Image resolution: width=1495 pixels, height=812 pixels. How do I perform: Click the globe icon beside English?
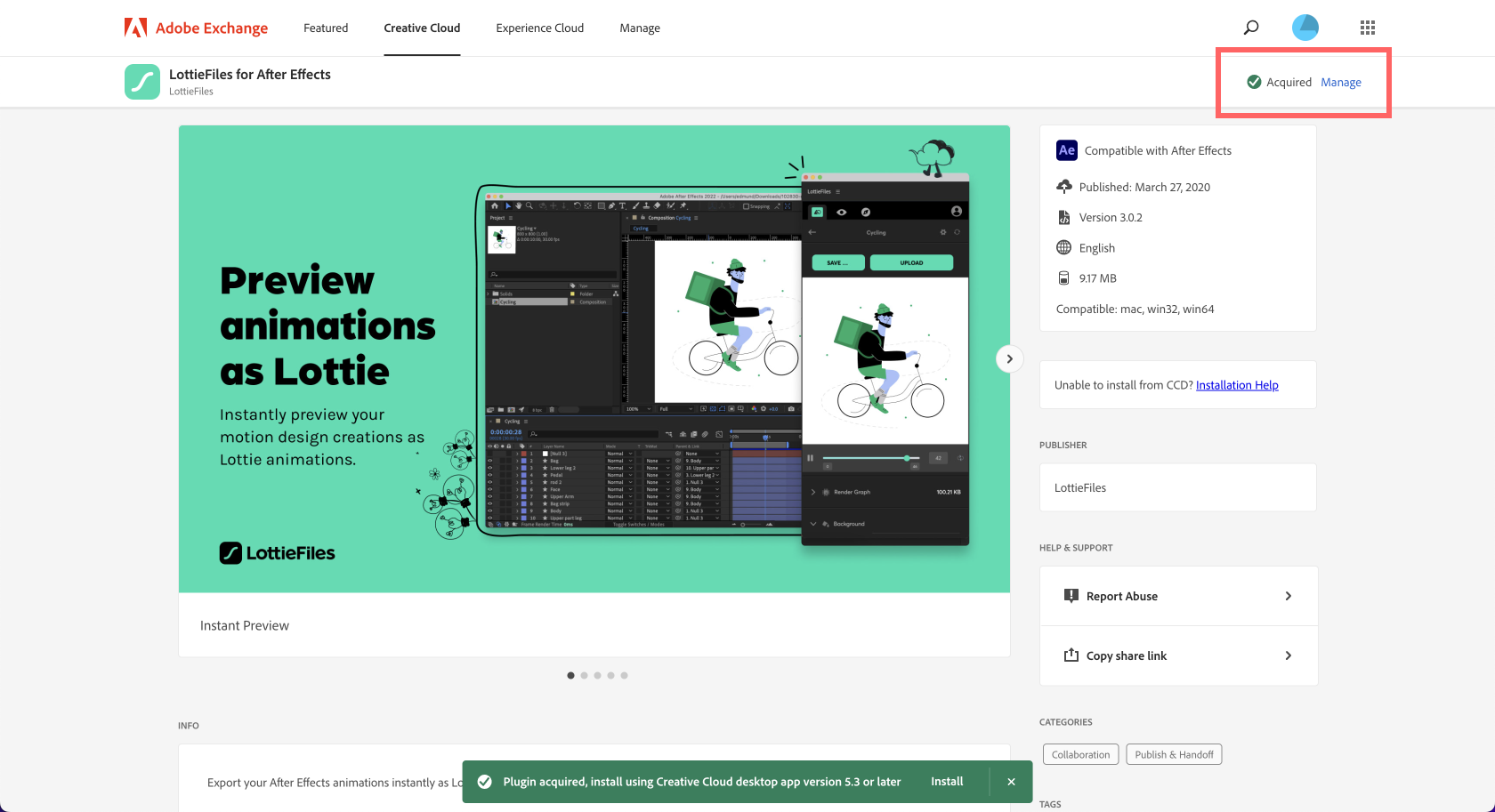tap(1063, 247)
